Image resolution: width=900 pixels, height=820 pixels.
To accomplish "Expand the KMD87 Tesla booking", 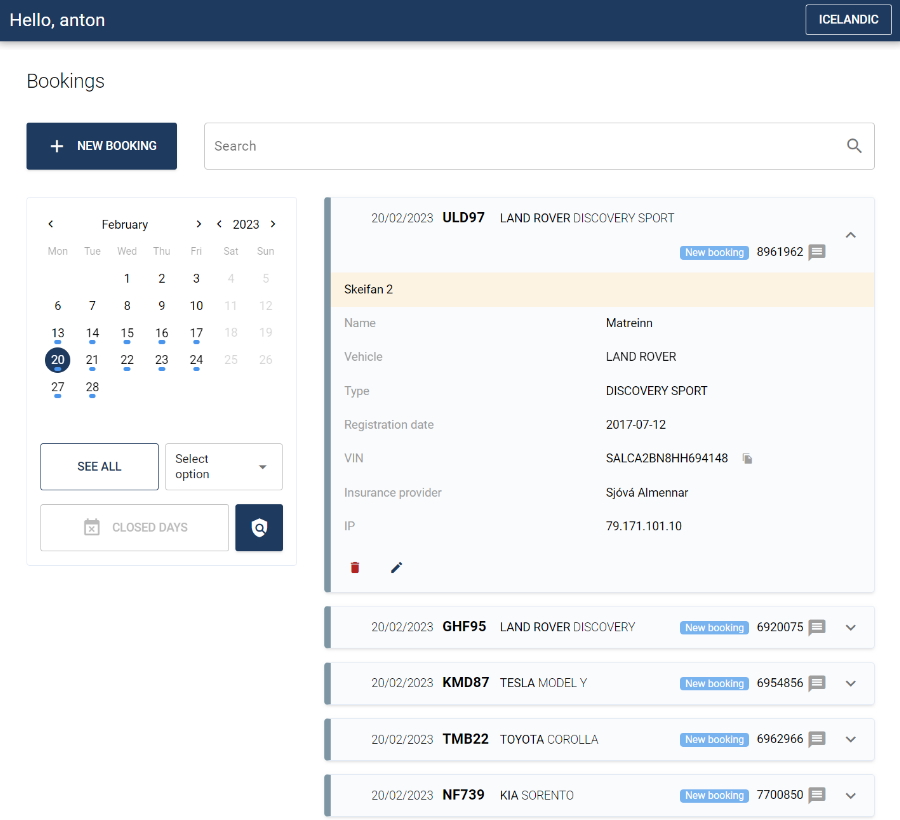I will [851, 683].
